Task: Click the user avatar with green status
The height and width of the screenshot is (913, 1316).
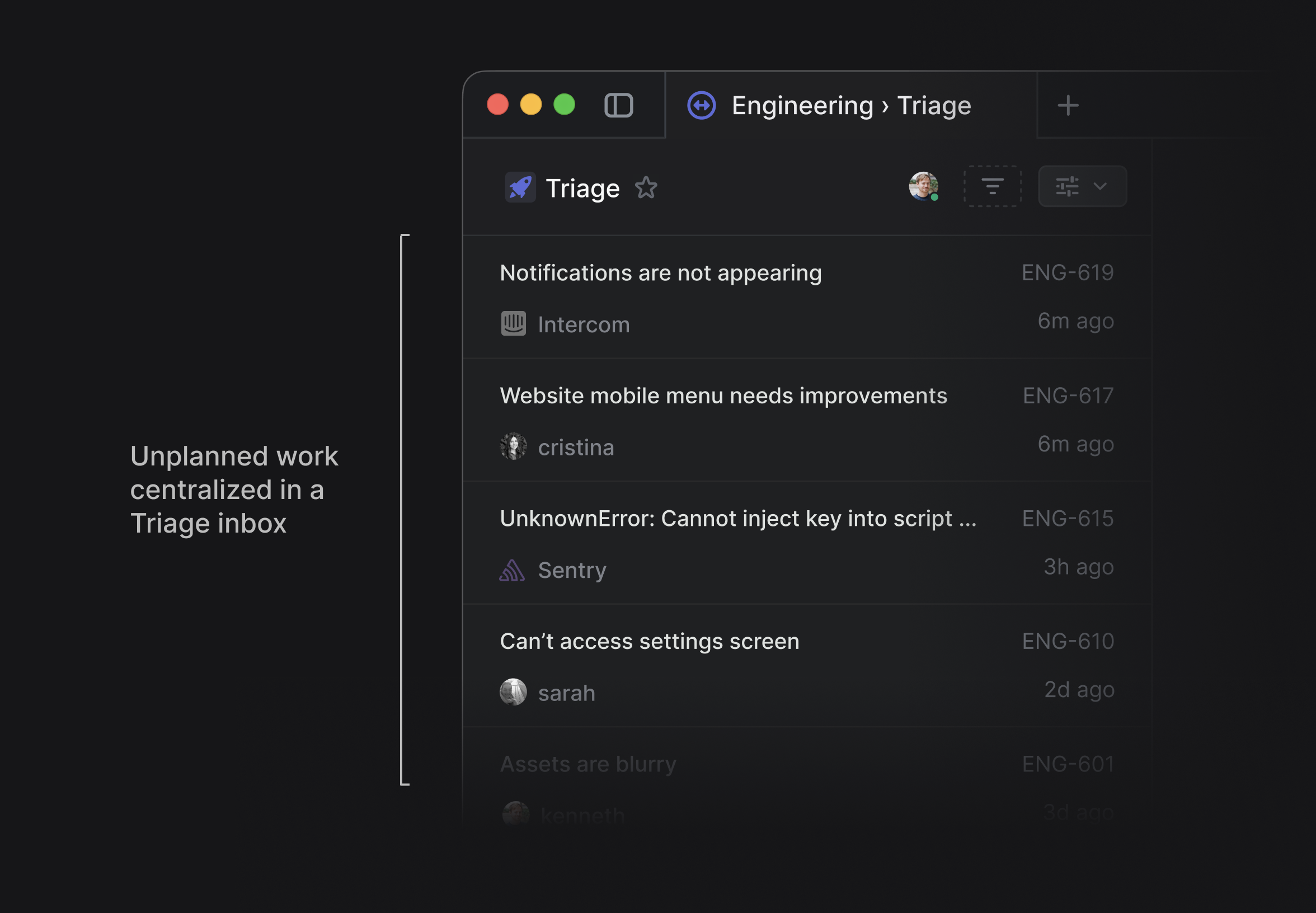Action: [923, 186]
